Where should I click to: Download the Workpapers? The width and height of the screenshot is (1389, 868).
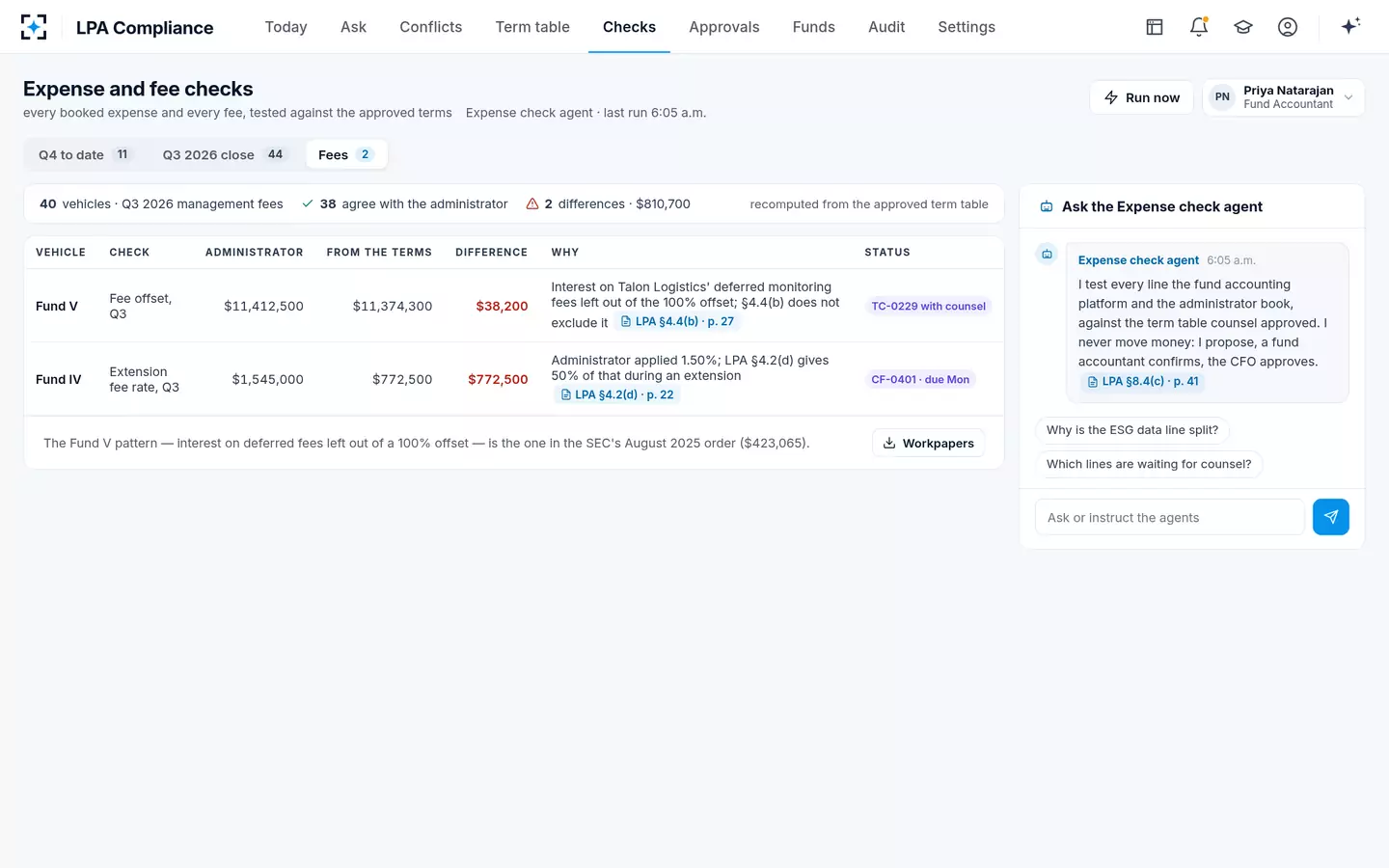pos(929,443)
